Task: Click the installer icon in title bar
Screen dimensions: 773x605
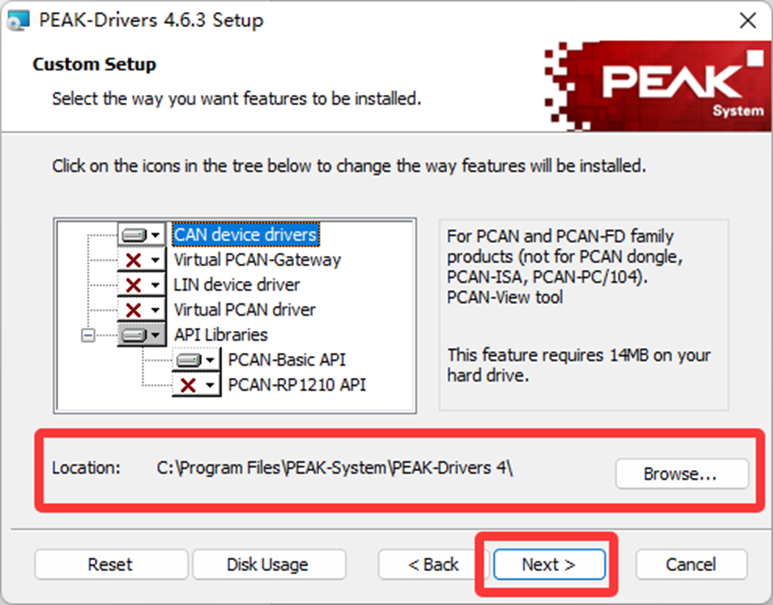Action: (x=18, y=21)
